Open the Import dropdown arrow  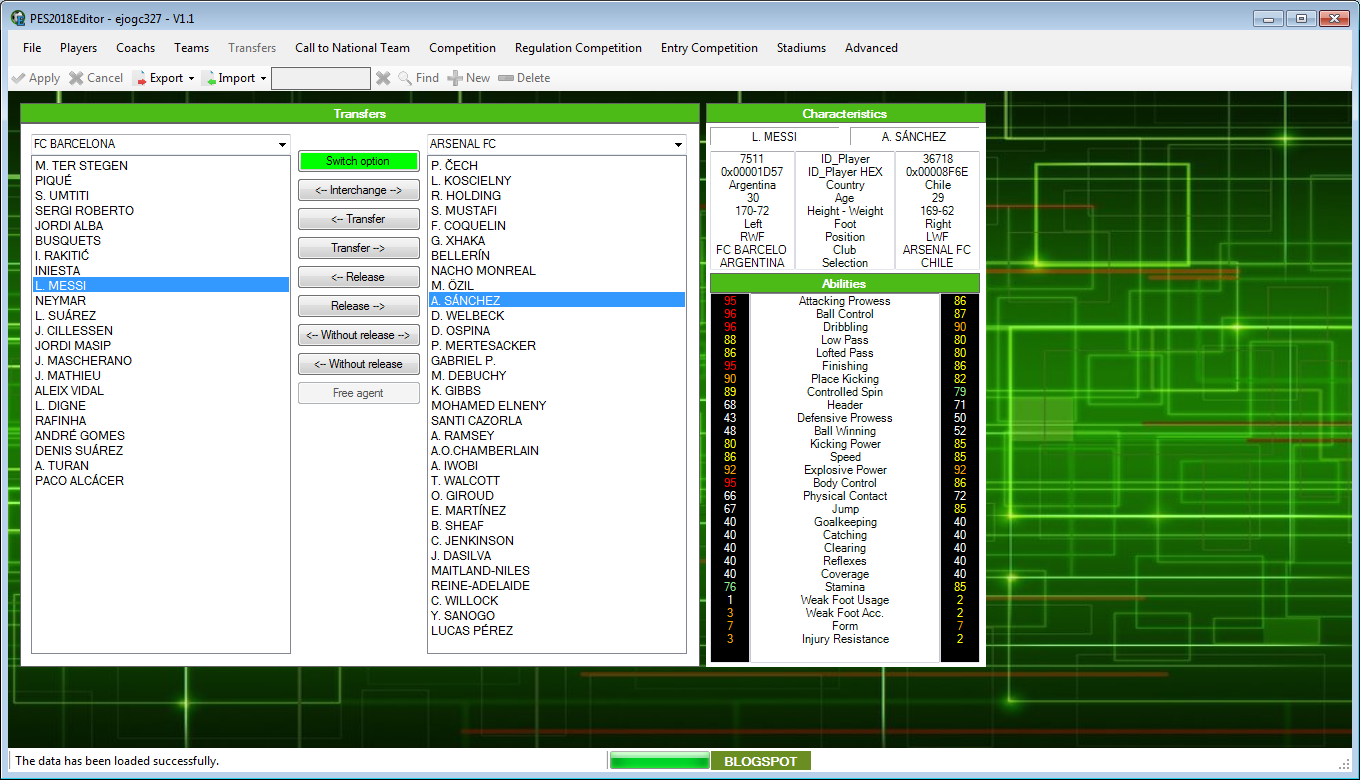[263, 78]
